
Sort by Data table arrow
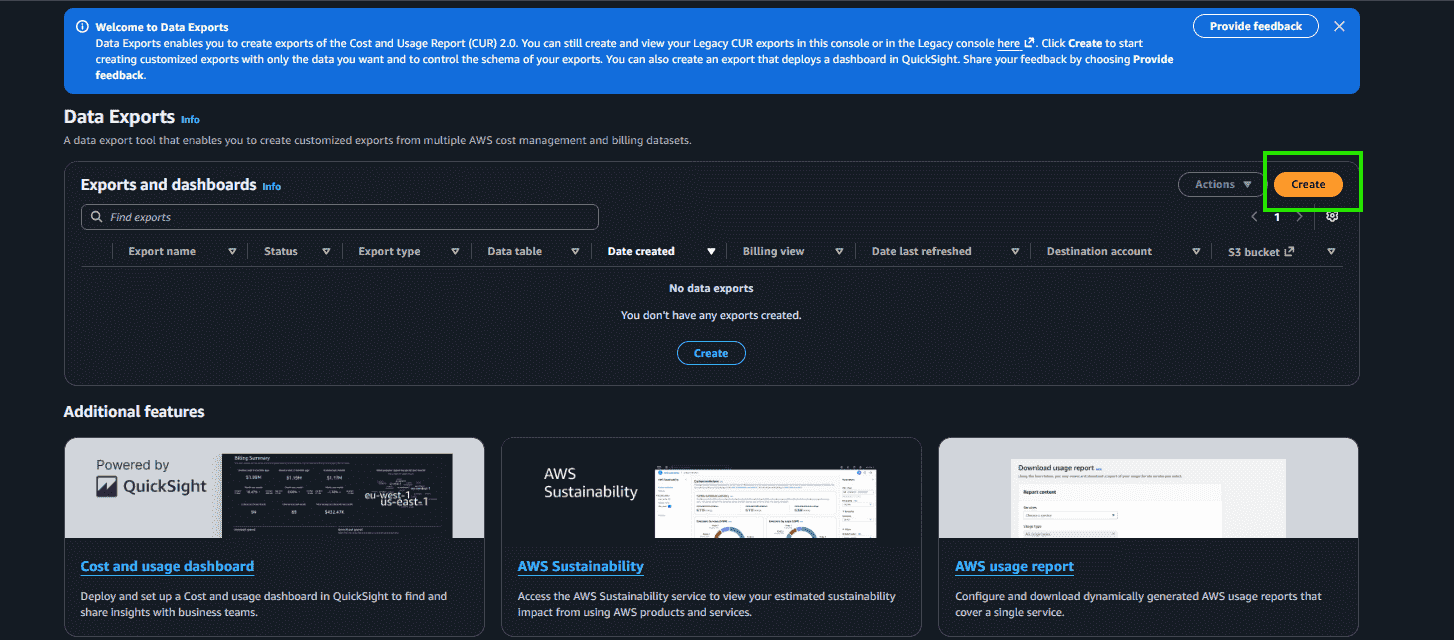[x=575, y=252]
